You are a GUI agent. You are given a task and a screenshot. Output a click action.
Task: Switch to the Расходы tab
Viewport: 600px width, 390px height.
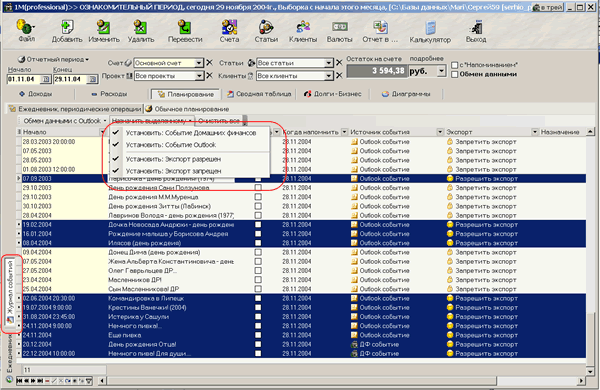click(x=109, y=94)
